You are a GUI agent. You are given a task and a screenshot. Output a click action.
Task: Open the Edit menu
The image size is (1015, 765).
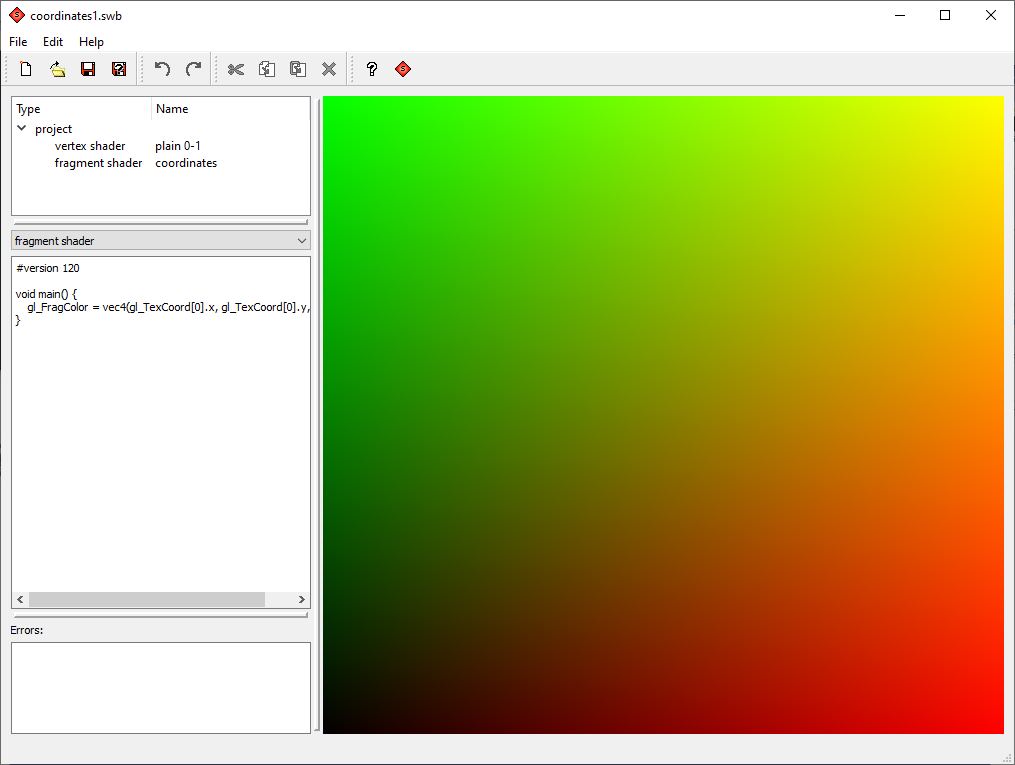pos(53,41)
